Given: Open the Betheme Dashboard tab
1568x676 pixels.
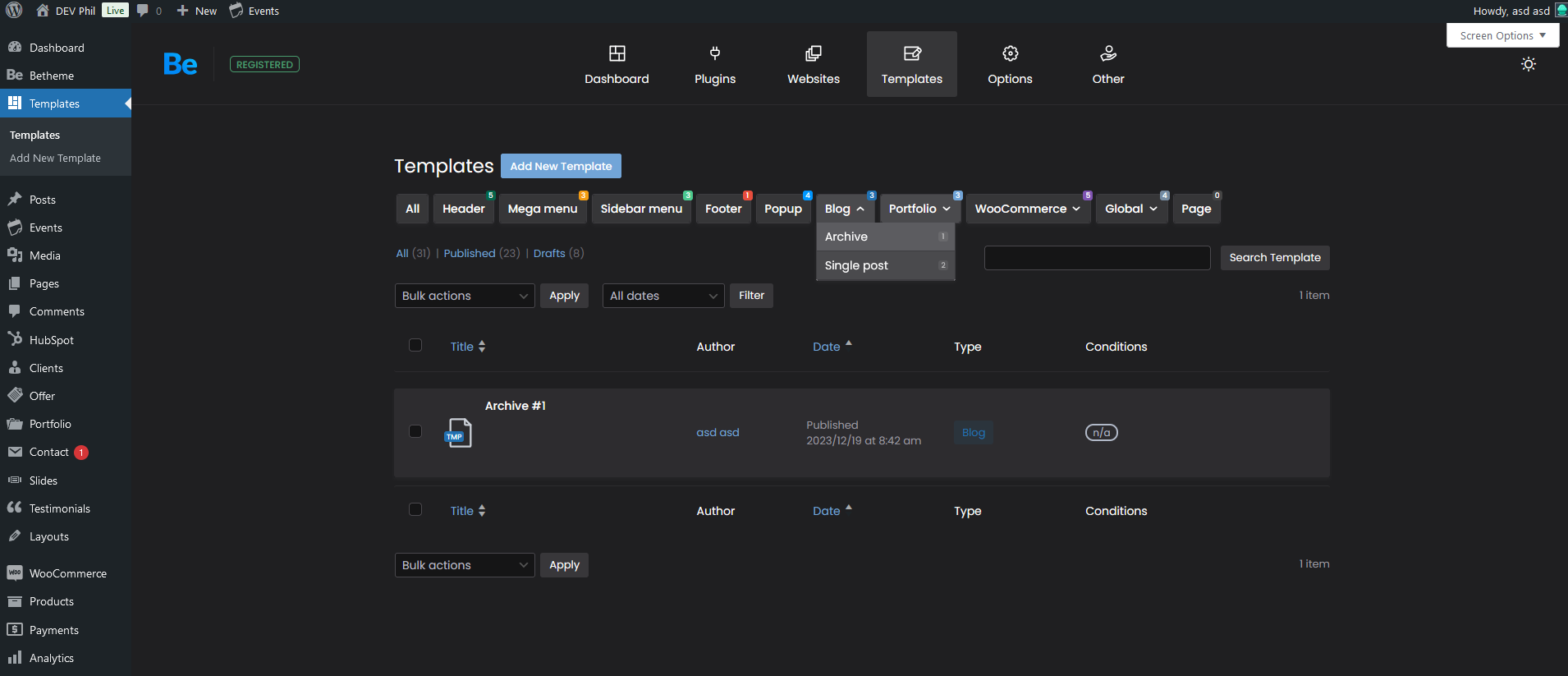Looking at the screenshot, I should 617,64.
